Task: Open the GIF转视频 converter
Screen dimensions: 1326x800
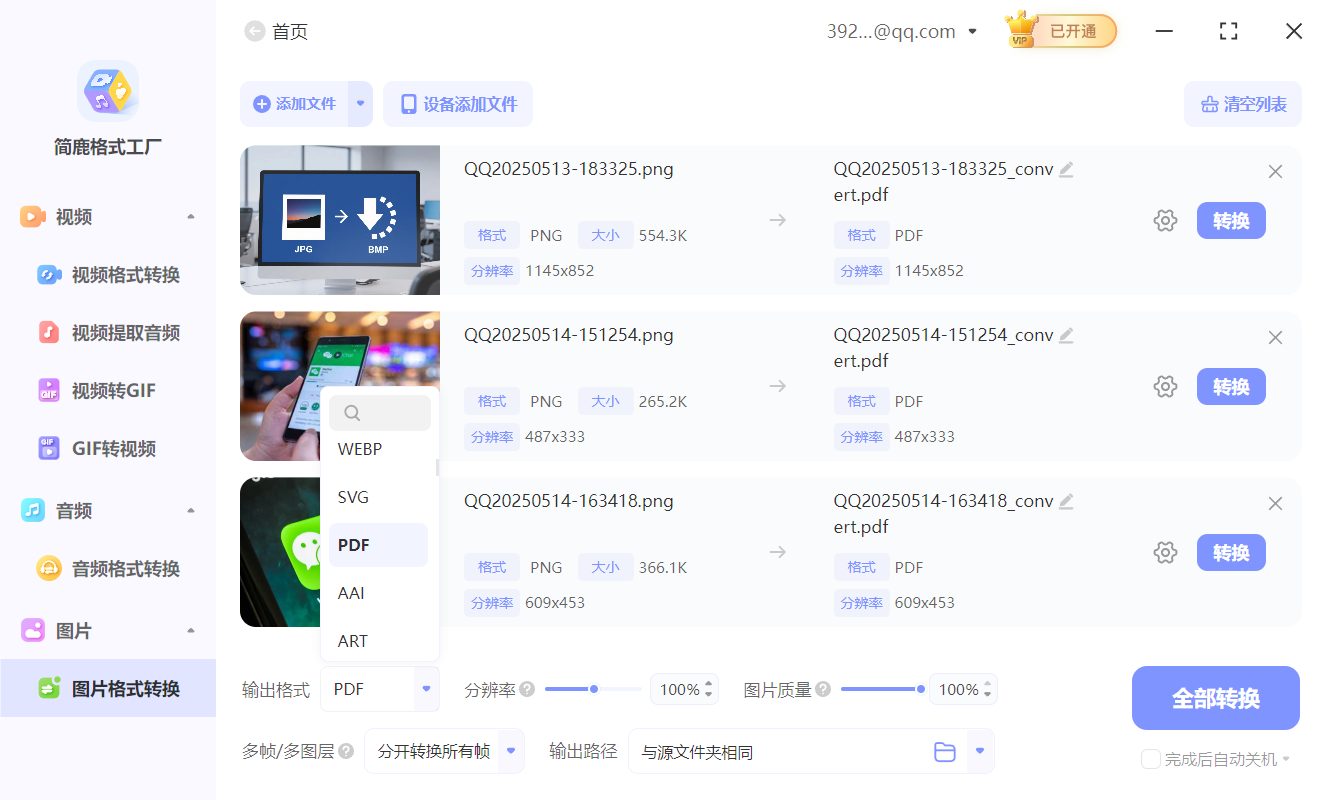Action: click(x=105, y=448)
